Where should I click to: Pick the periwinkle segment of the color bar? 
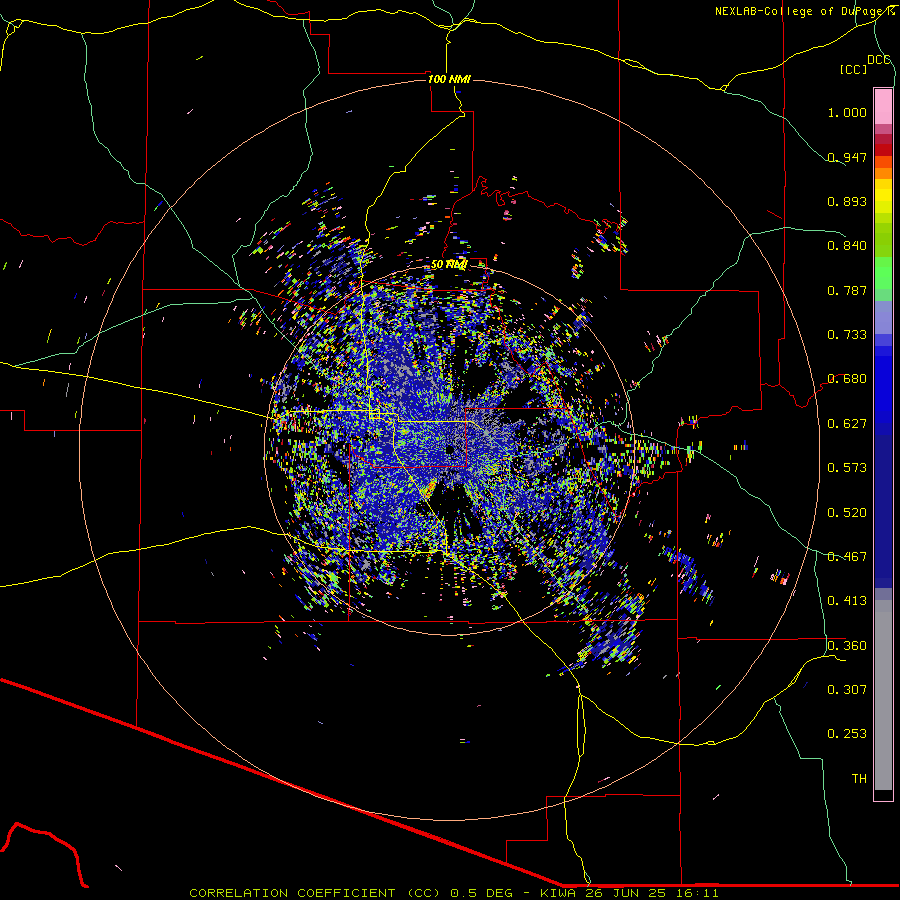tap(883, 318)
